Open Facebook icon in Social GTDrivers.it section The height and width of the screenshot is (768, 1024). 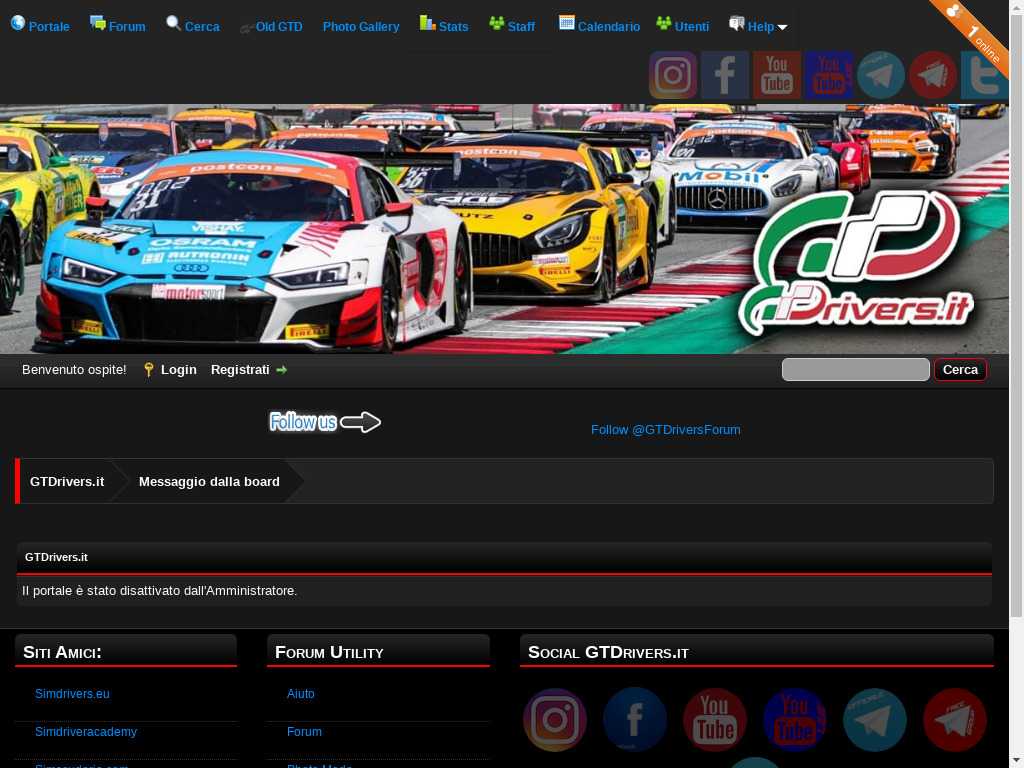(635, 720)
